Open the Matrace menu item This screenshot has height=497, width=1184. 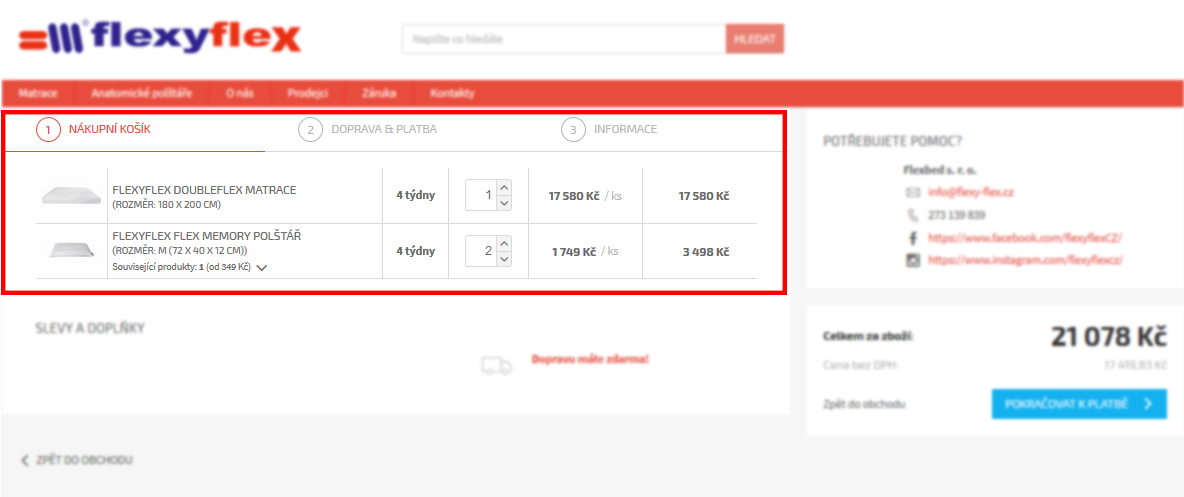tap(38, 94)
